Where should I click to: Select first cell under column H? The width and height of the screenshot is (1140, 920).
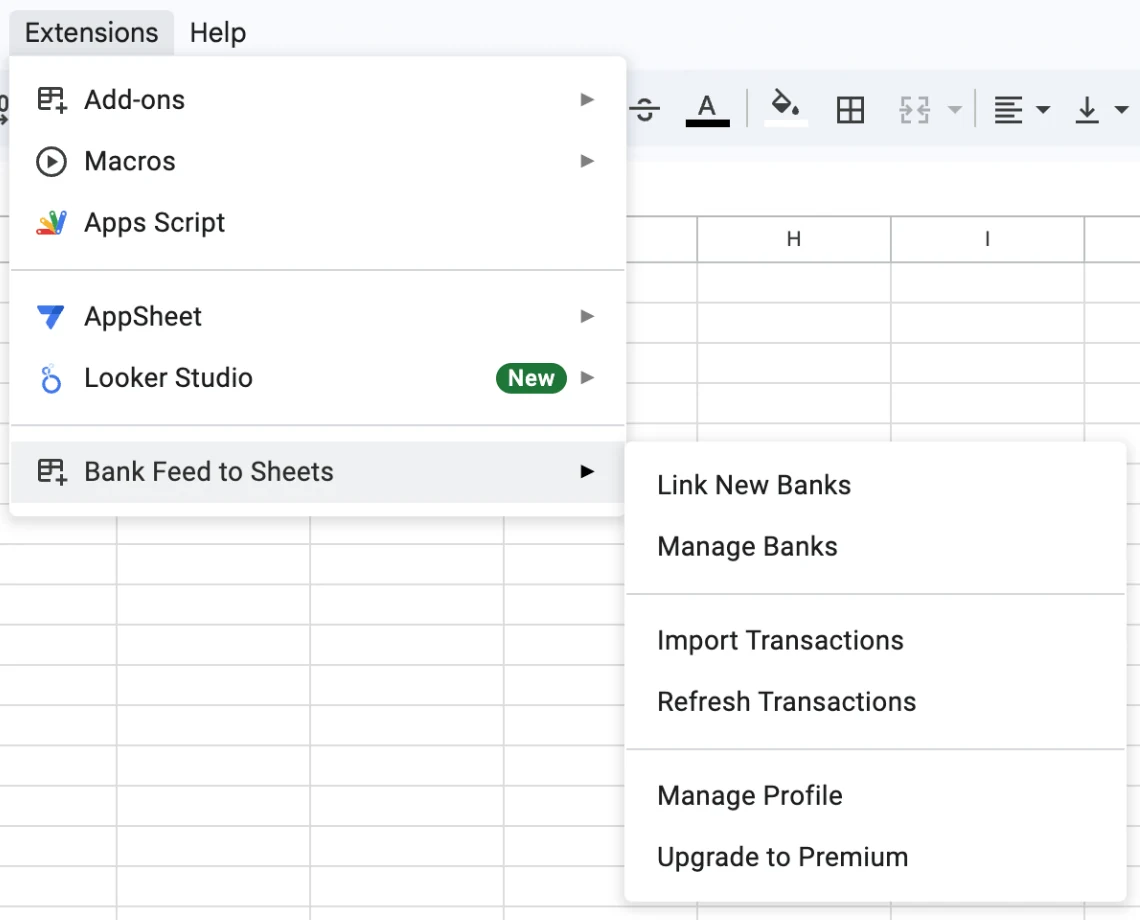(794, 282)
